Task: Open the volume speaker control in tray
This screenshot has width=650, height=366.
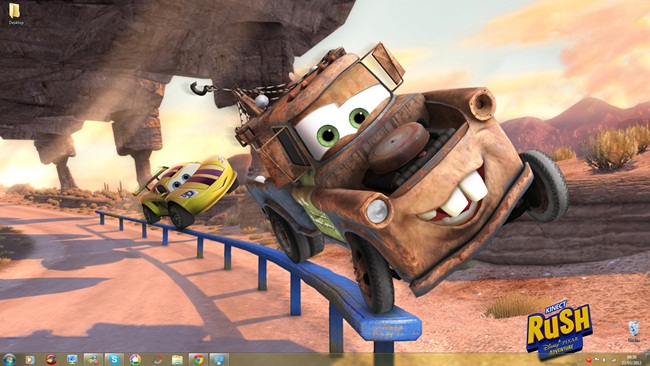Action: pos(604,360)
